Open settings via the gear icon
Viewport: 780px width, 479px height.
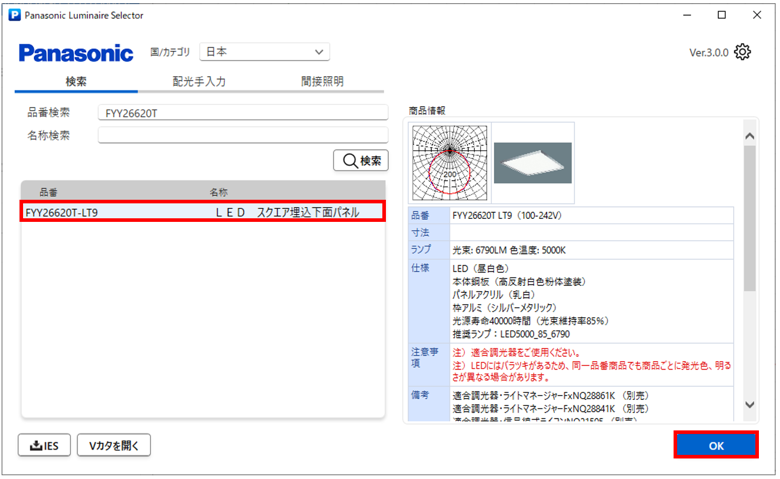[x=742, y=52]
